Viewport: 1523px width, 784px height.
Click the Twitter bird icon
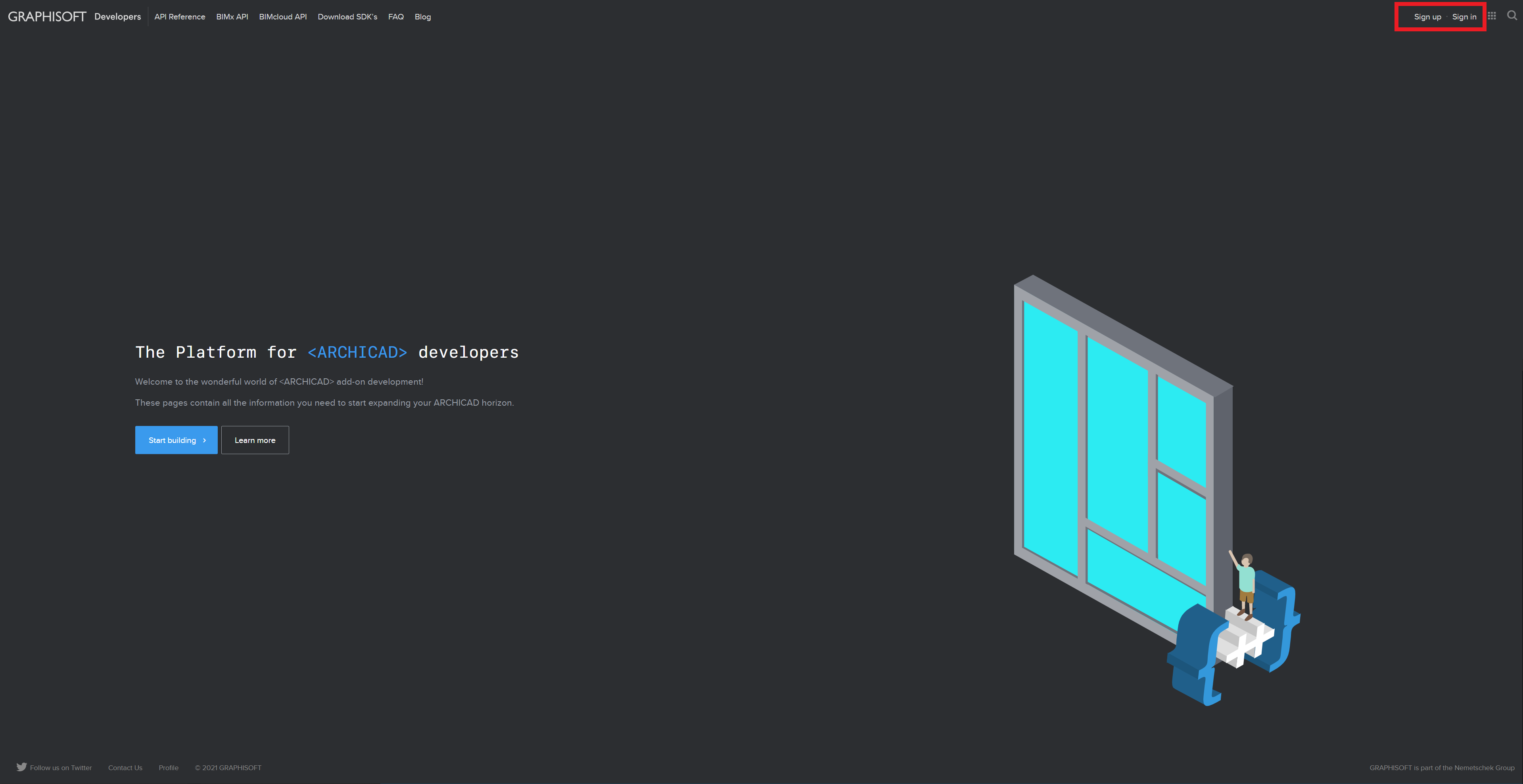tap(22, 767)
